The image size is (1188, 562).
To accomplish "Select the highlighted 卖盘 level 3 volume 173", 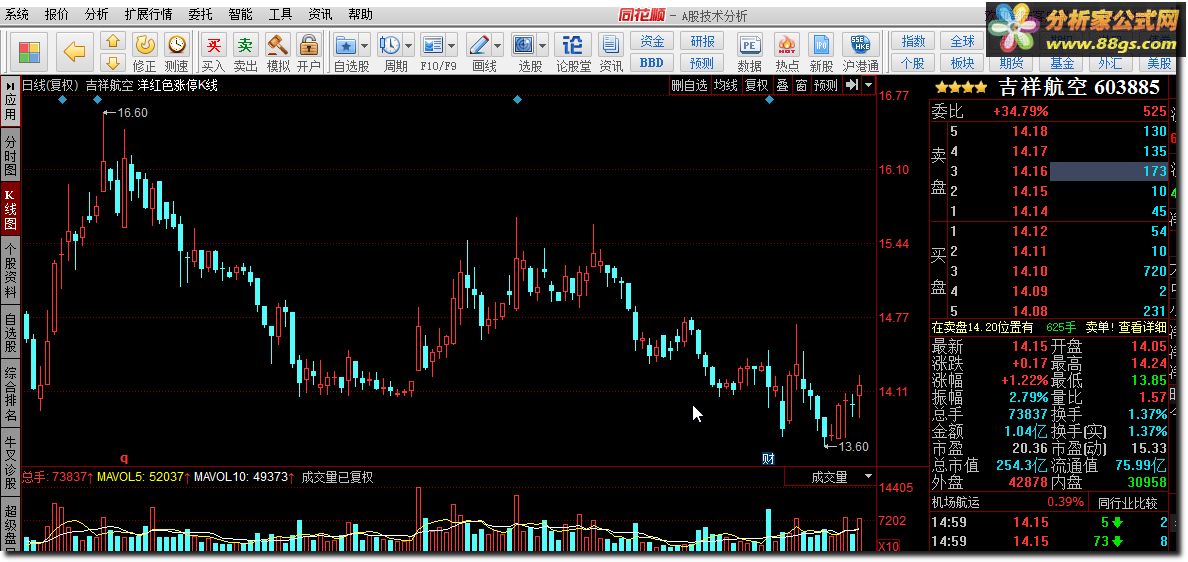I will pos(1109,171).
